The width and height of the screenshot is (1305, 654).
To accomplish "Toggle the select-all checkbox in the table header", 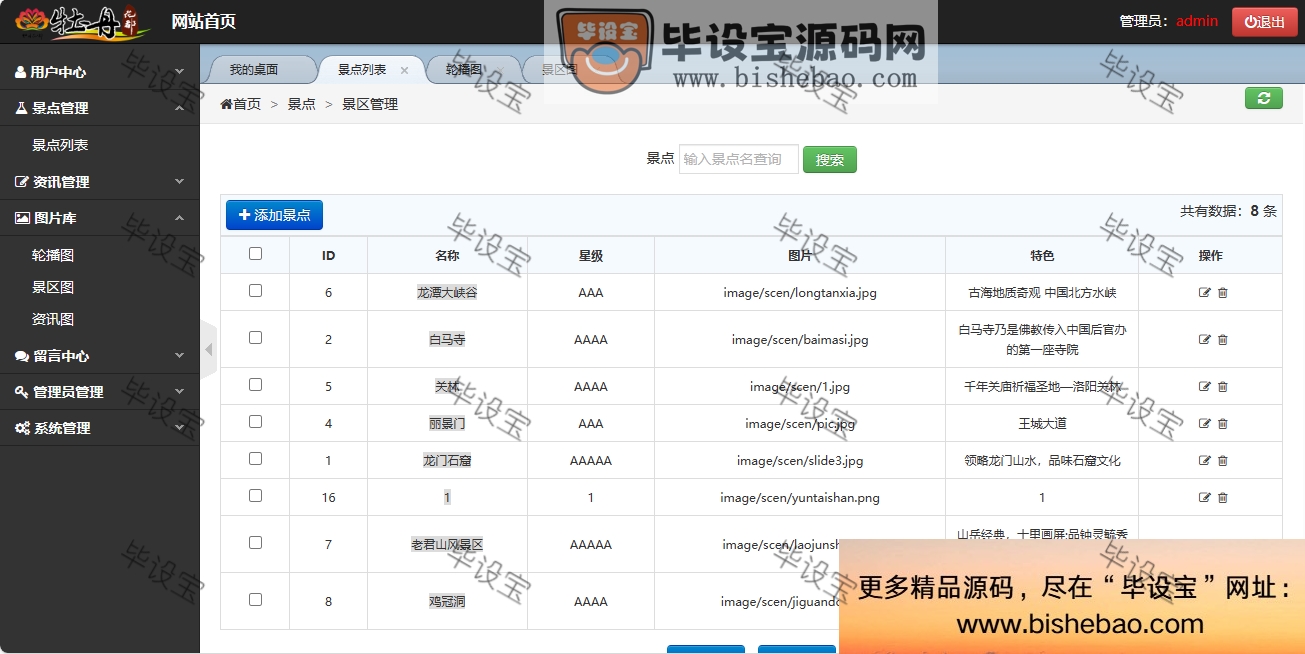I will point(255,254).
